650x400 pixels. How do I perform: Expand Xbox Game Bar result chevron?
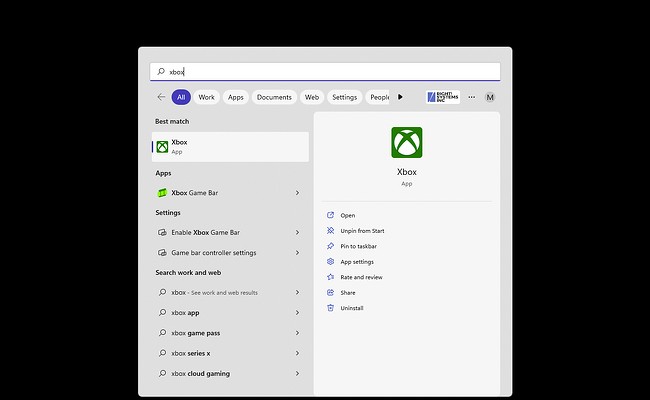point(297,193)
